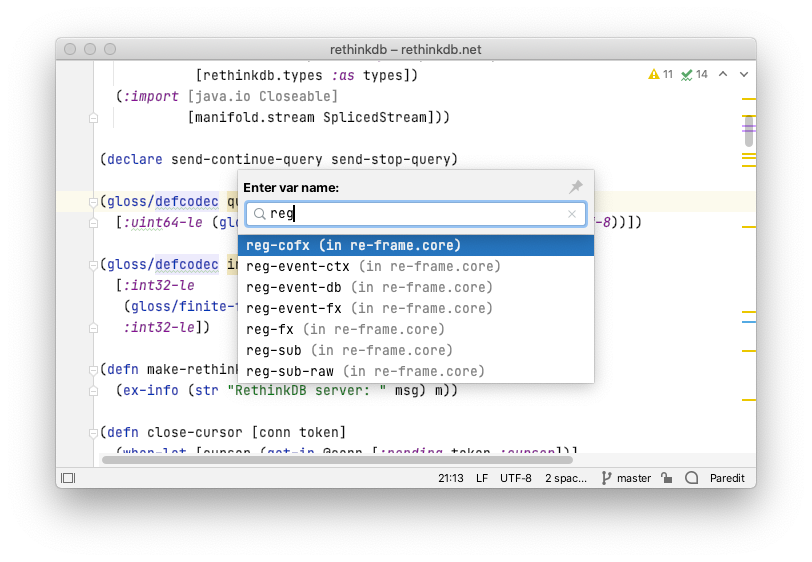Image resolution: width=812 pixels, height=562 pixels.
Task: Click the 21:13 cursor position indicator
Action: click(451, 478)
